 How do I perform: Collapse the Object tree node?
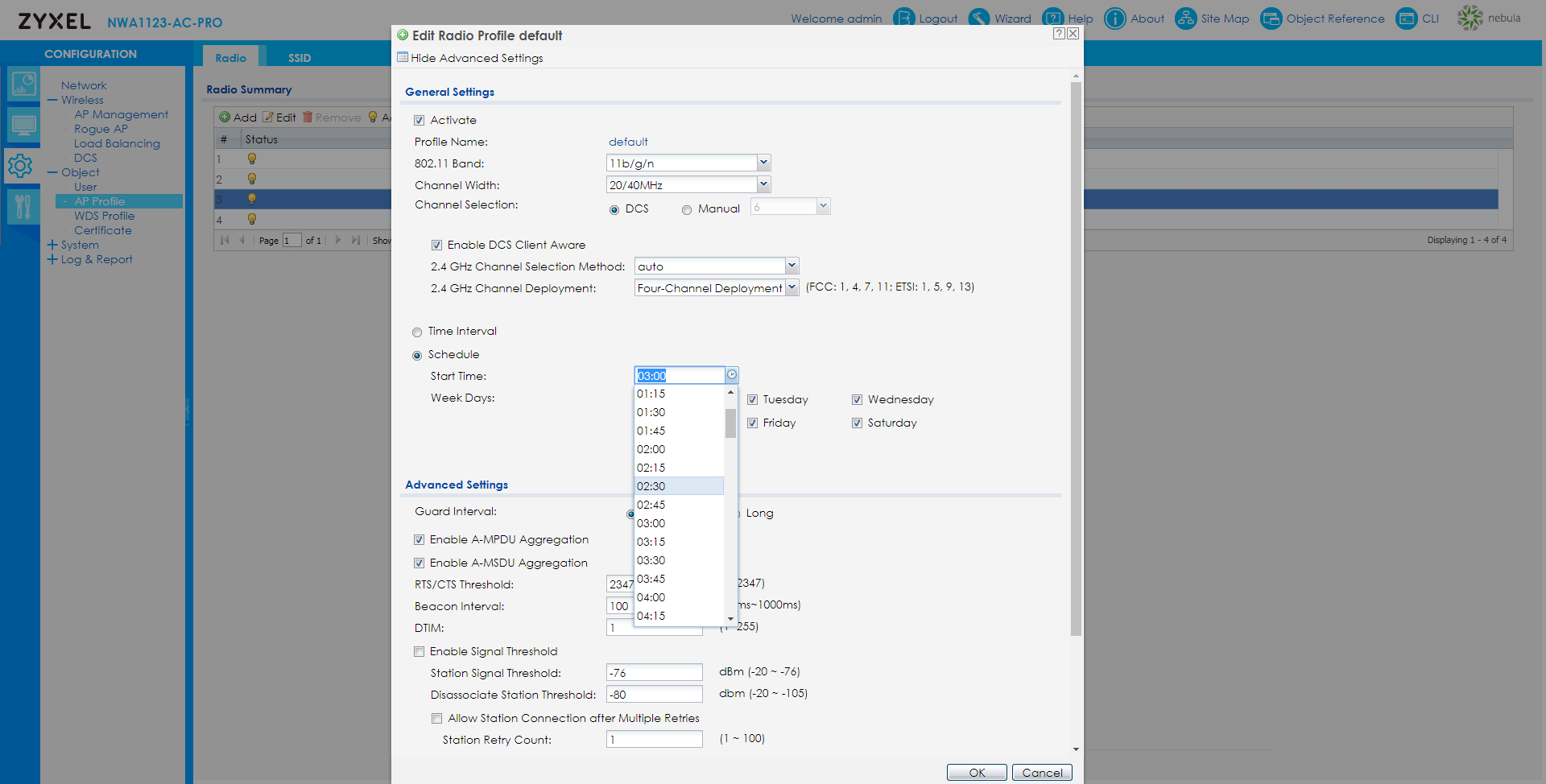(x=52, y=173)
